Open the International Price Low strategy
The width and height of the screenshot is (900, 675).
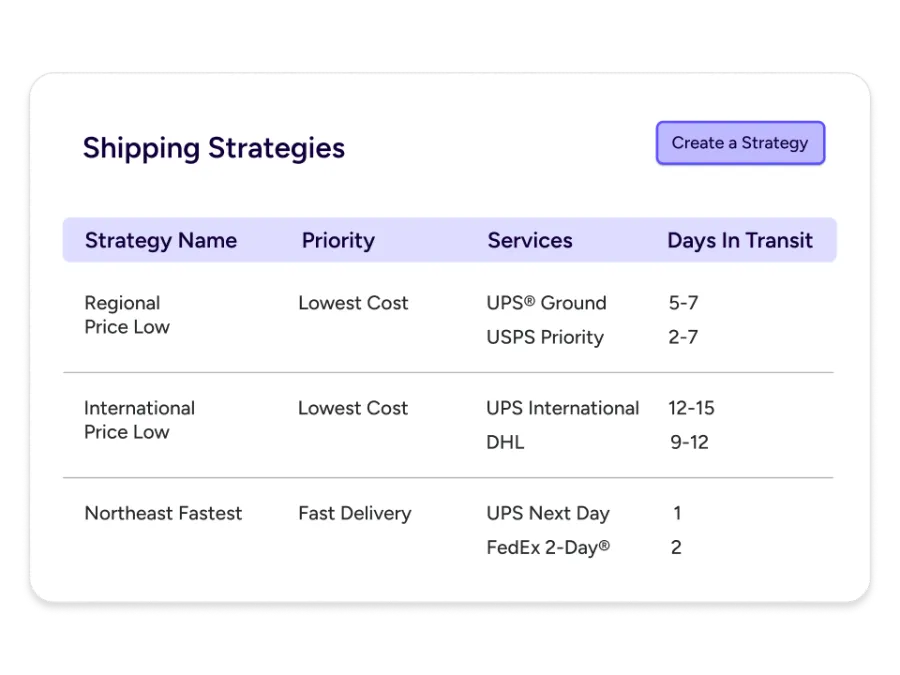[139, 420]
